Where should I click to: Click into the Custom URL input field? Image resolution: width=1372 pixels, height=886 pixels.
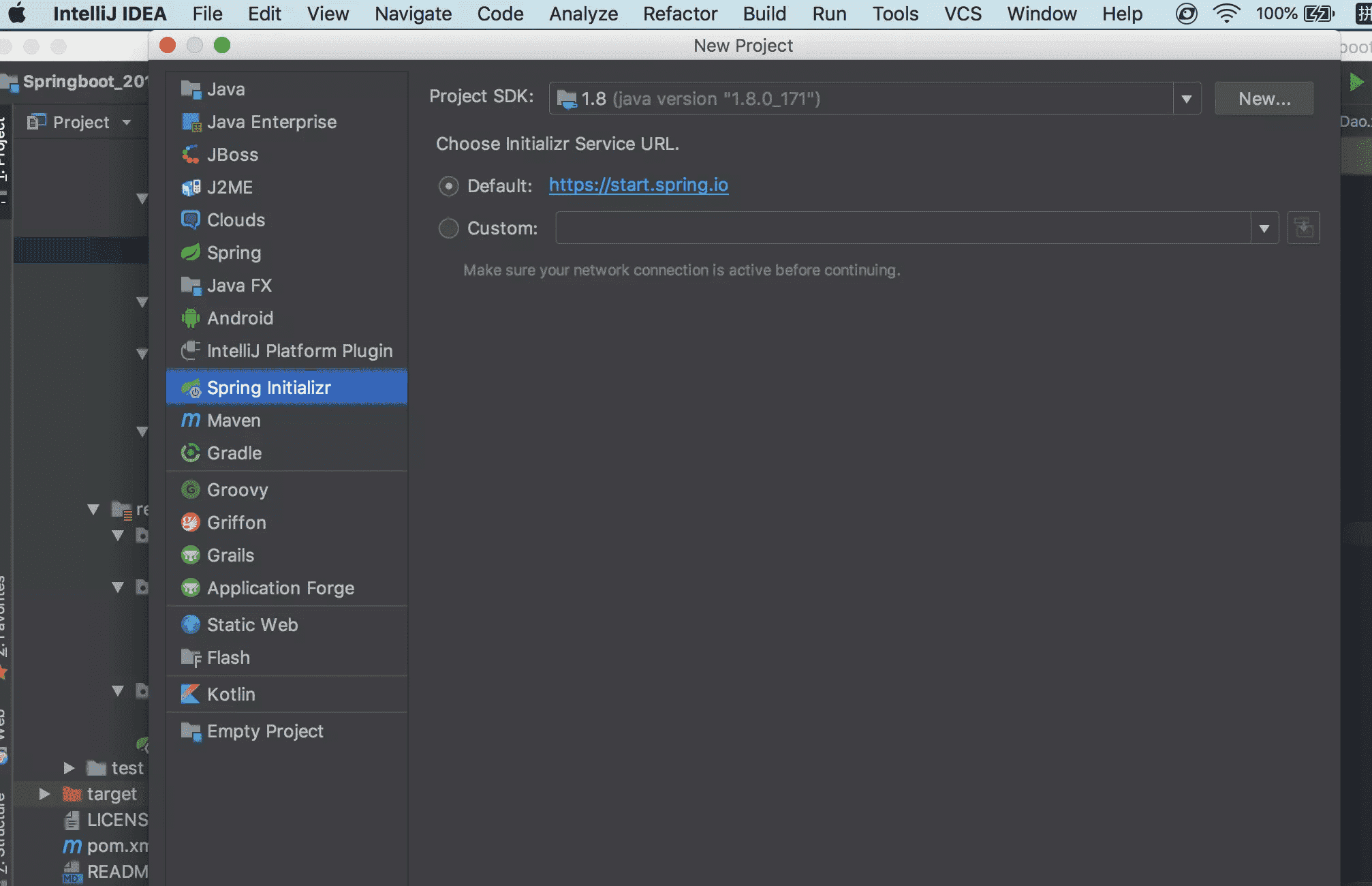click(903, 228)
